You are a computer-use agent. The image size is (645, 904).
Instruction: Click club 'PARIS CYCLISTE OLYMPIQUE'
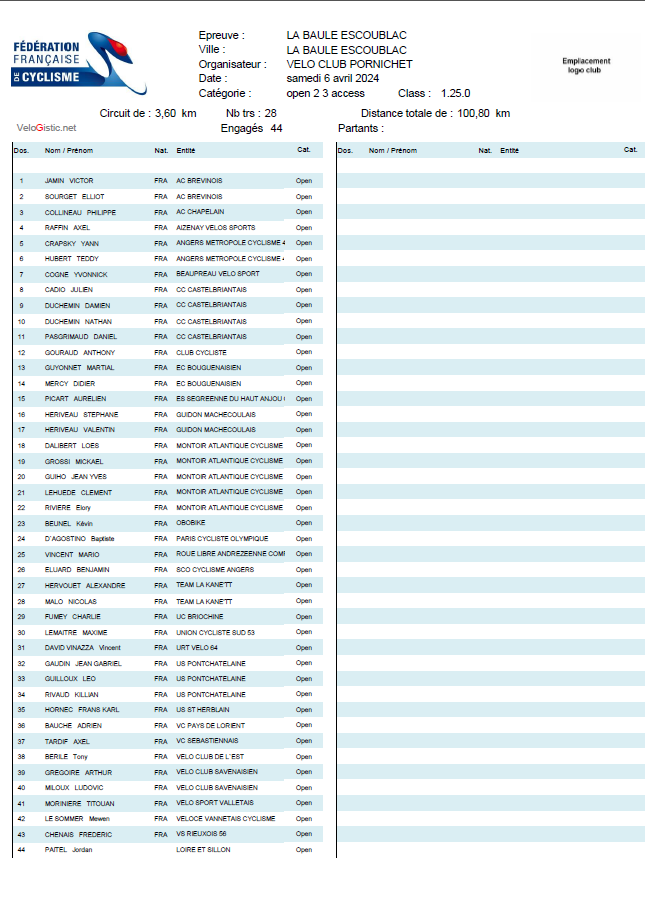(x=222, y=538)
